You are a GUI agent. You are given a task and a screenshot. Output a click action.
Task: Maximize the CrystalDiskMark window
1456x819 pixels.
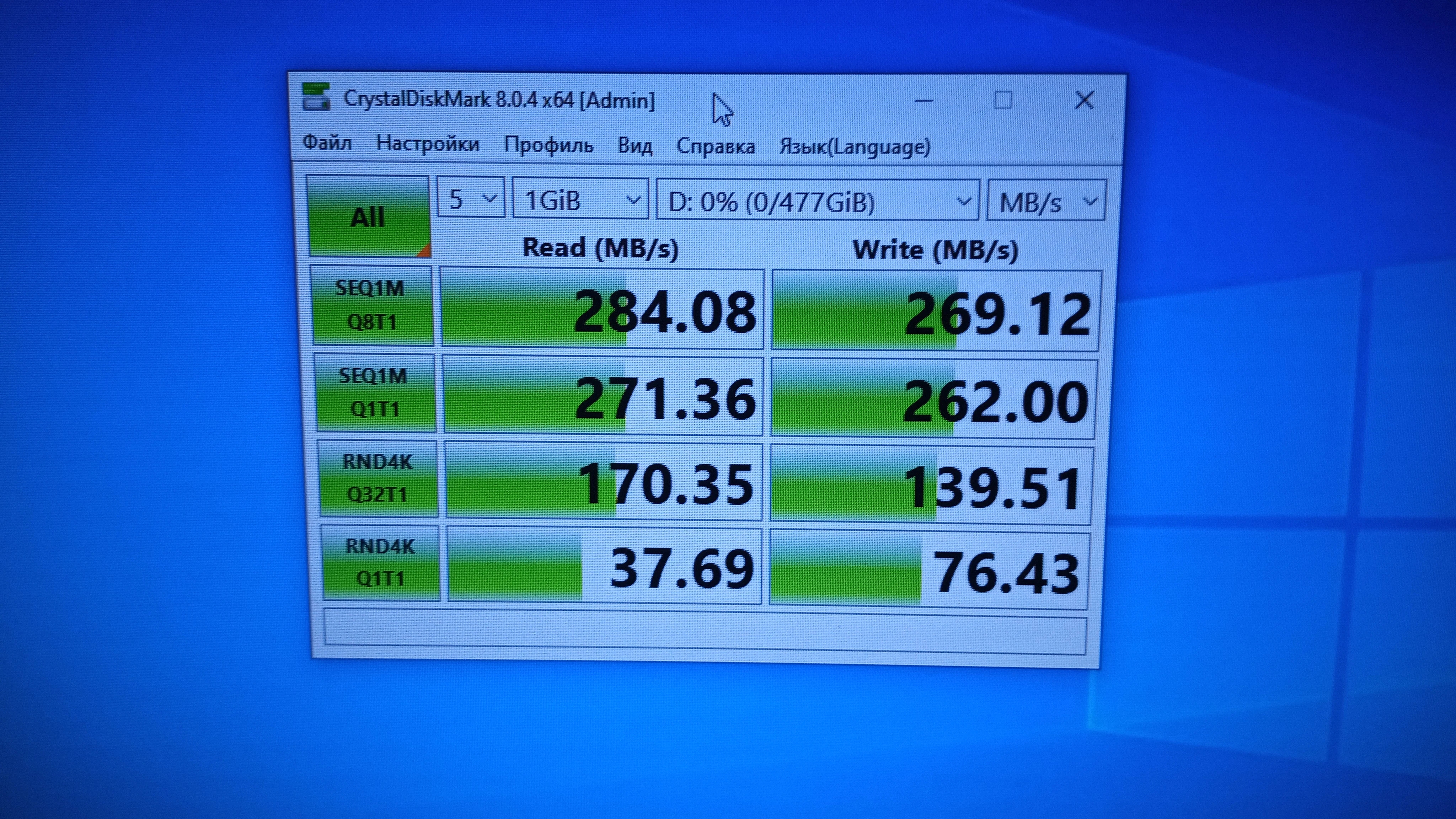tap(1003, 101)
